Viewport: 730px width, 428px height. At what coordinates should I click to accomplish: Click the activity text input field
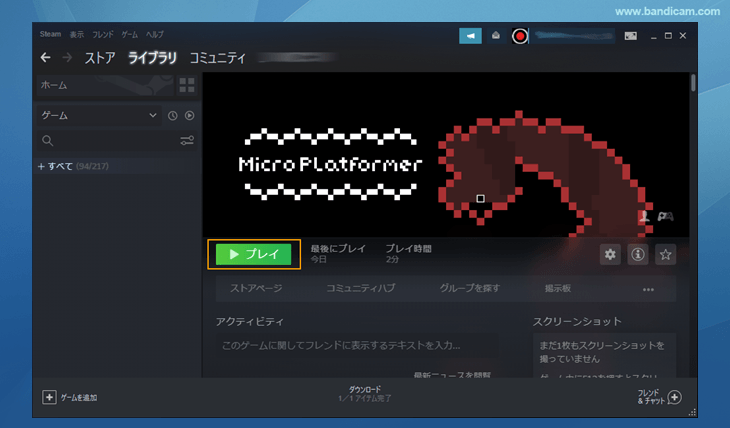pyautogui.click(x=356, y=346)
